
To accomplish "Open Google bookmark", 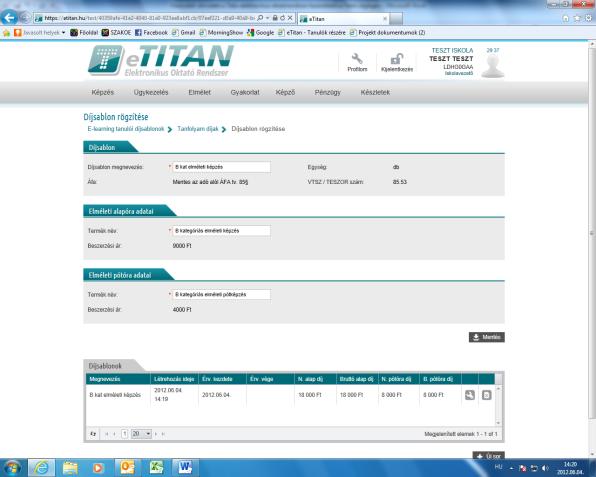I will click(261, 33).
